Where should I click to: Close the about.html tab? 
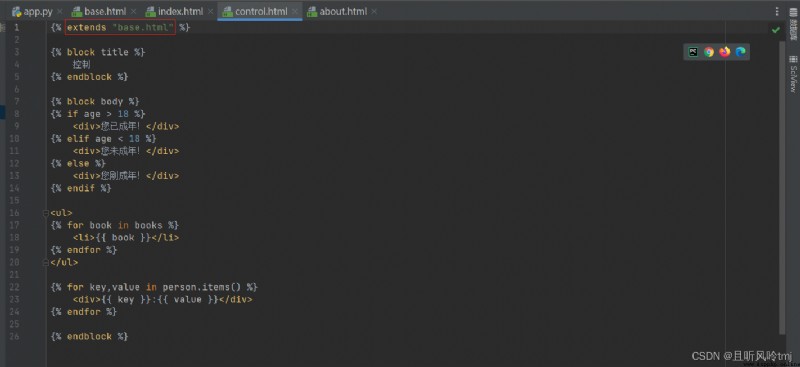click(x=374, y=11)
